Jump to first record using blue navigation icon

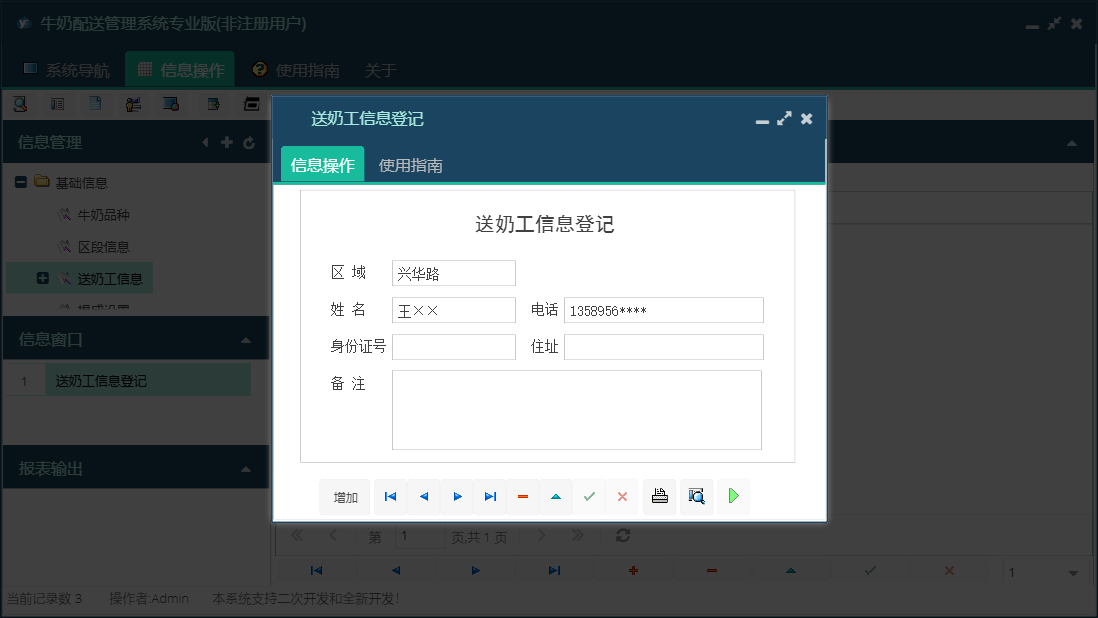(x=390, y=496)
